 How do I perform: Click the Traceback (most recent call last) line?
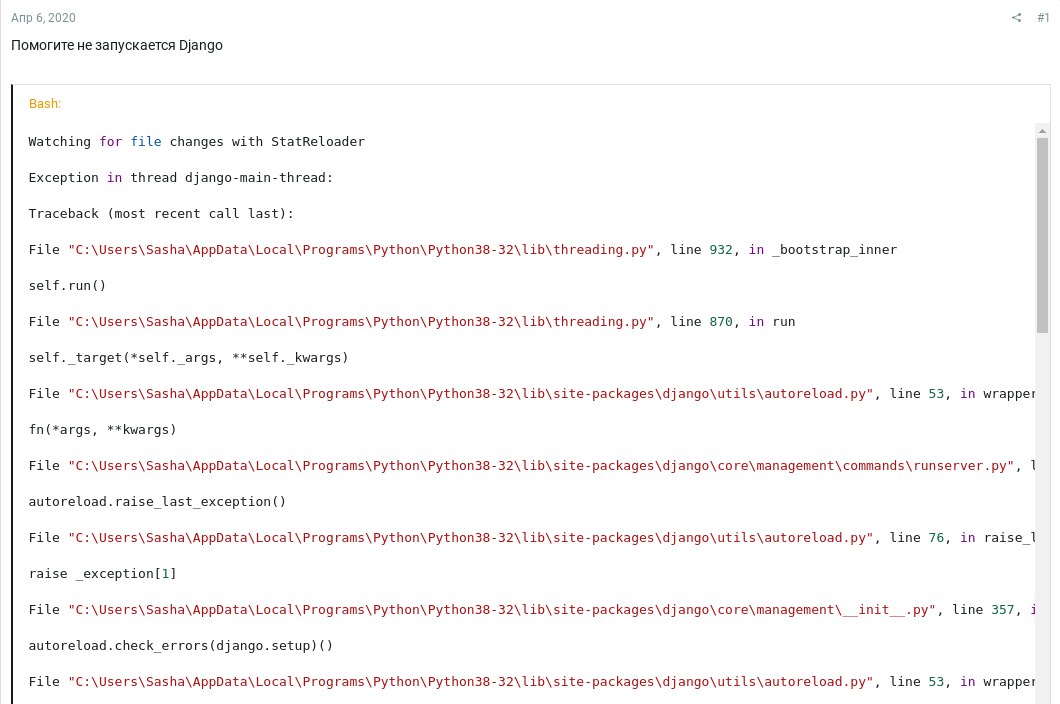(x=161, y=214)
